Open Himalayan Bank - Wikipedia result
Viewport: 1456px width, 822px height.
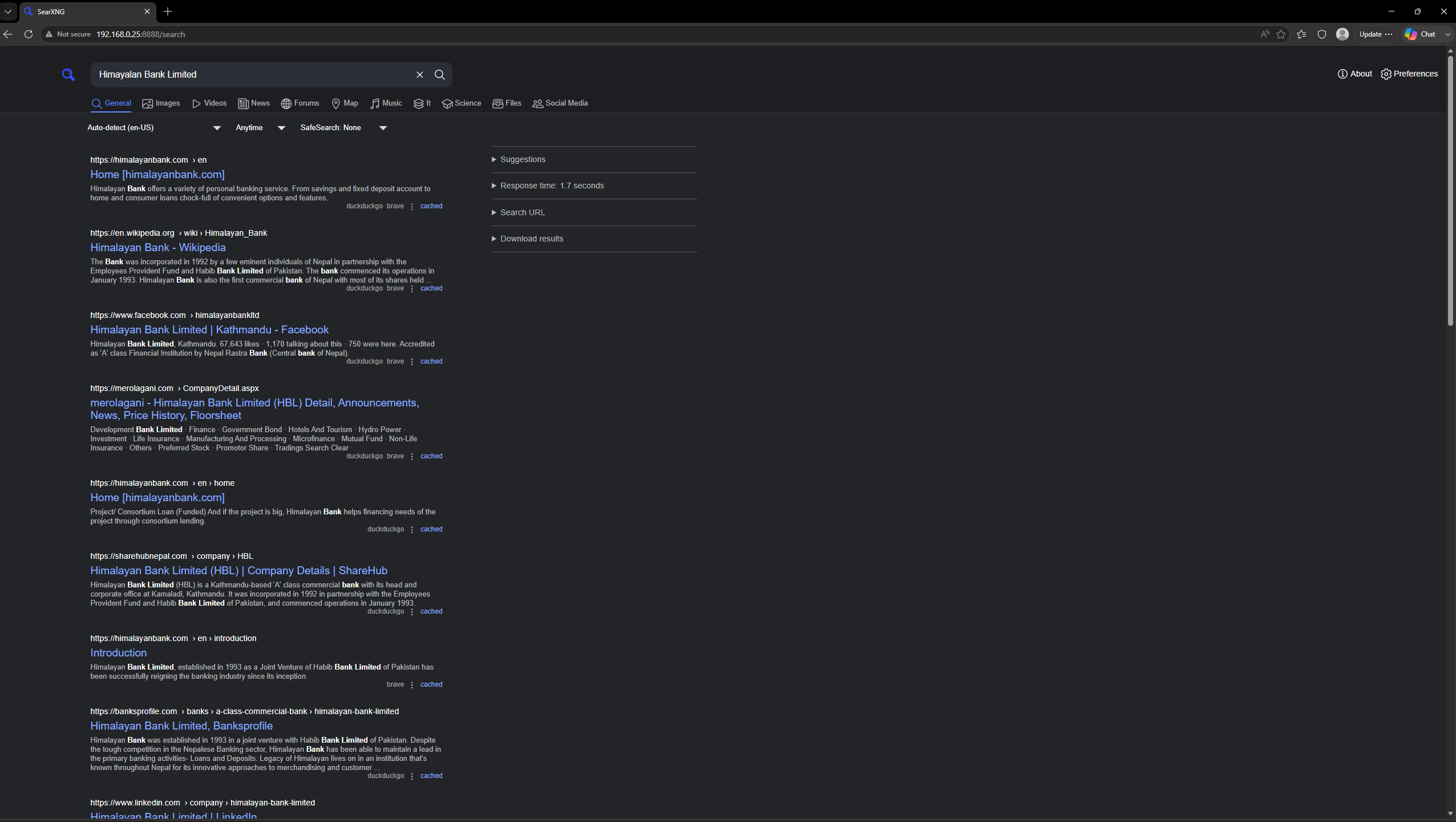pos(158,248)
